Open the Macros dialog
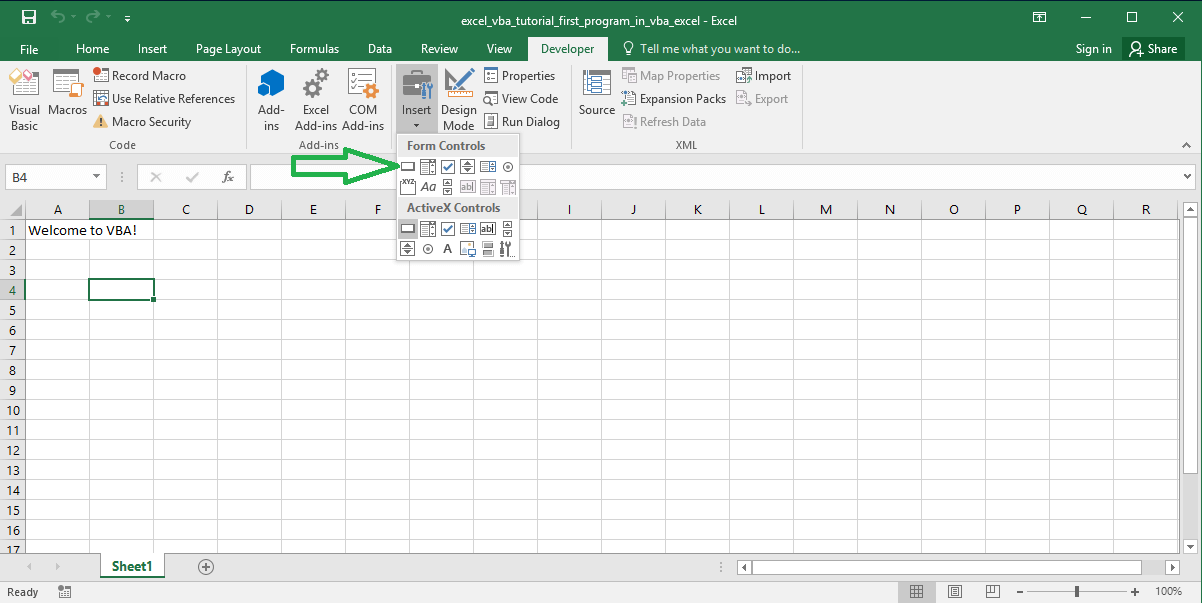Viewport: 1202px width, 603px height. tap(68, 94)
